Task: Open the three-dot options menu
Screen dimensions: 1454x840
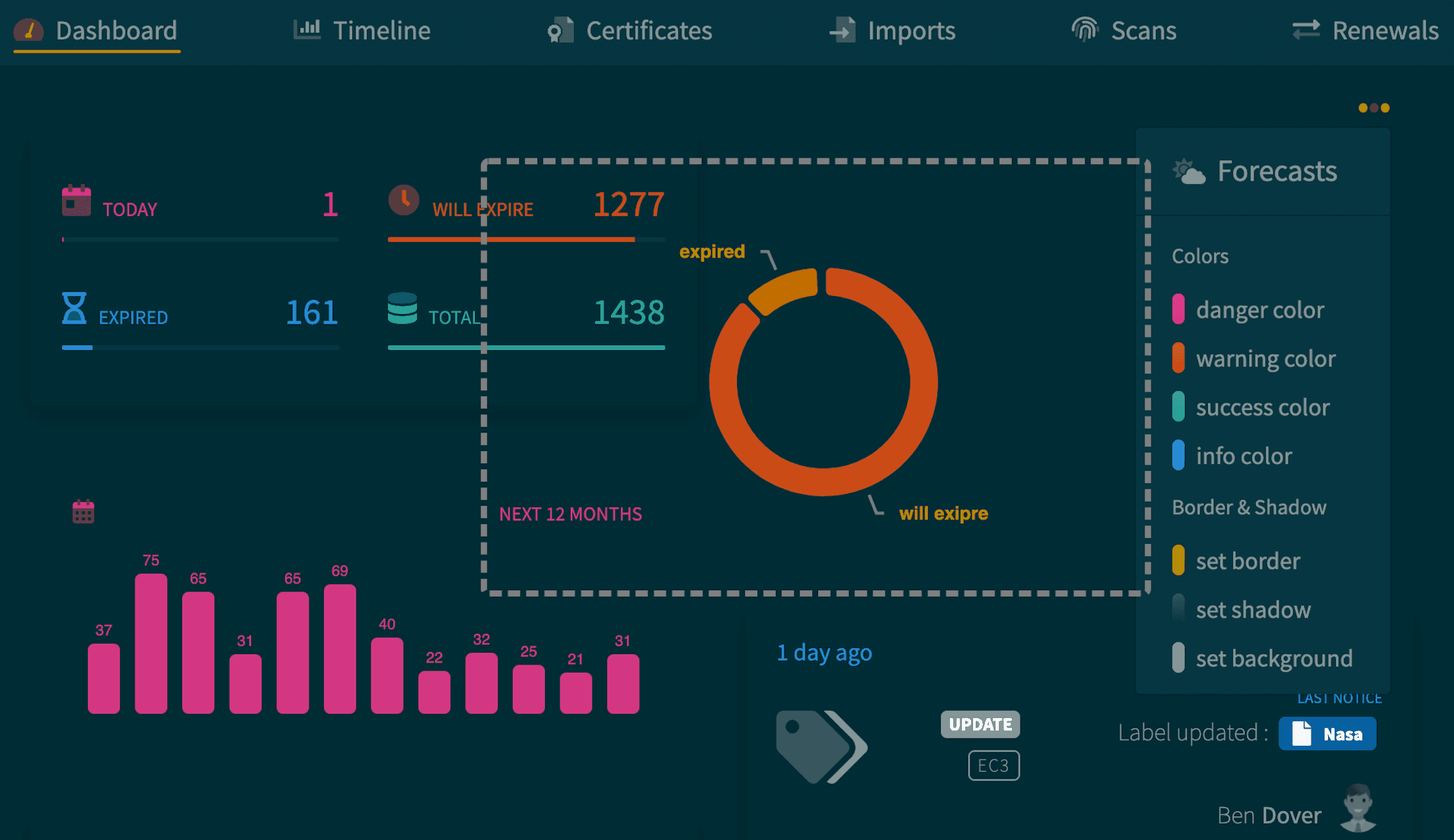Action: click(1374, 107)
